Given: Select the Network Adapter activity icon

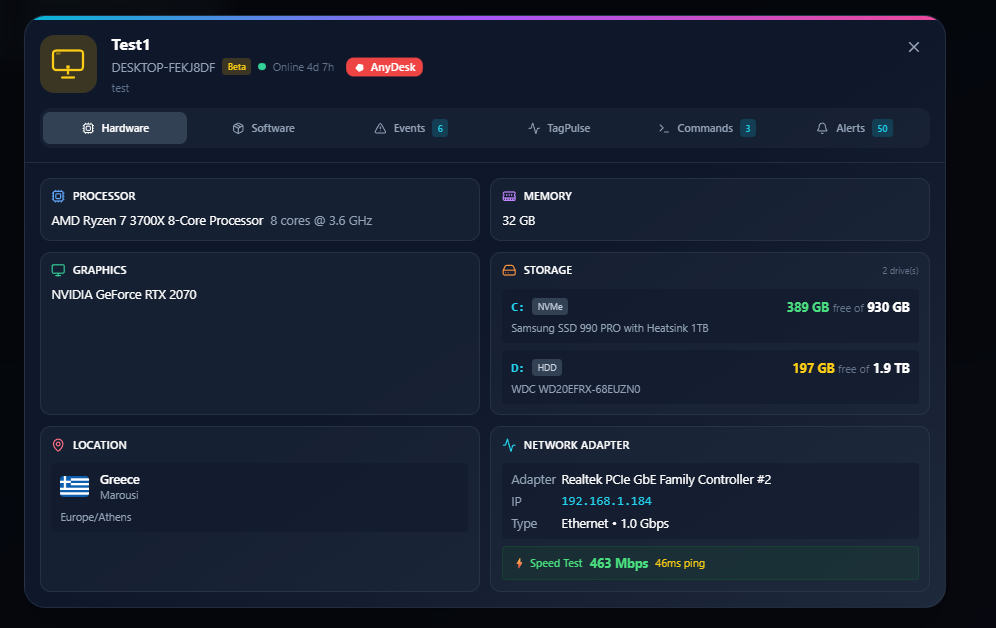Looking at the screenshot, I should (511, 445).
